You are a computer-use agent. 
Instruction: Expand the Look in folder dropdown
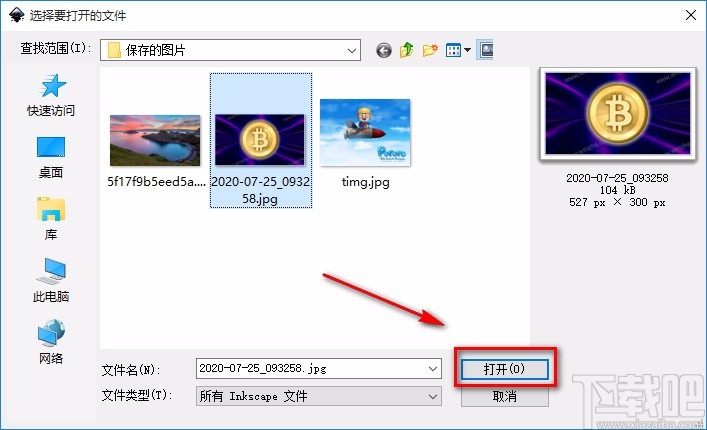pos(352,50)
